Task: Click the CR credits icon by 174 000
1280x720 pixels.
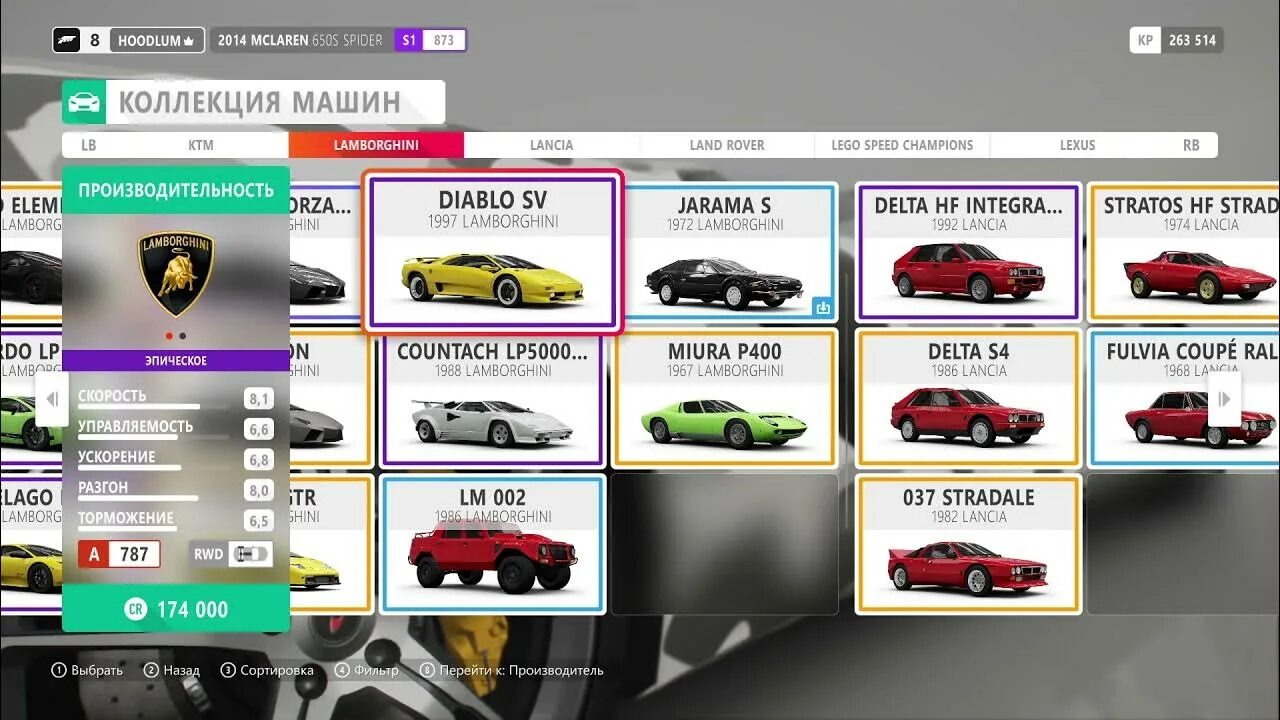Action: (135, 609)
